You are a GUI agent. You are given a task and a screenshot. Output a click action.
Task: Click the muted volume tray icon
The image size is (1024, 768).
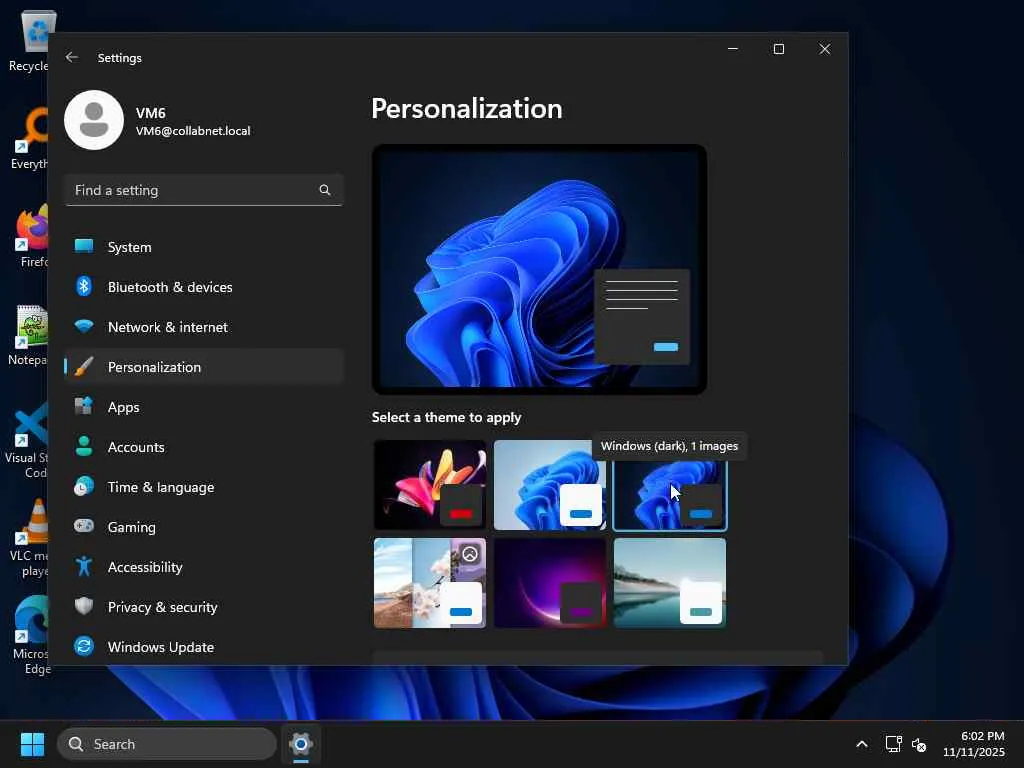point(919,744)
